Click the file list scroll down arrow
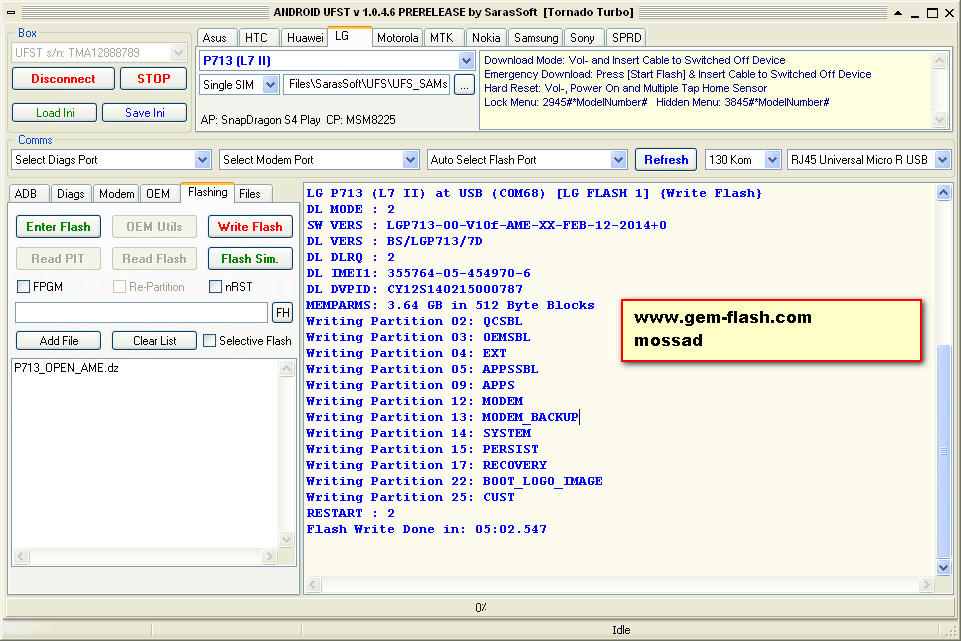 coord(286,539)
